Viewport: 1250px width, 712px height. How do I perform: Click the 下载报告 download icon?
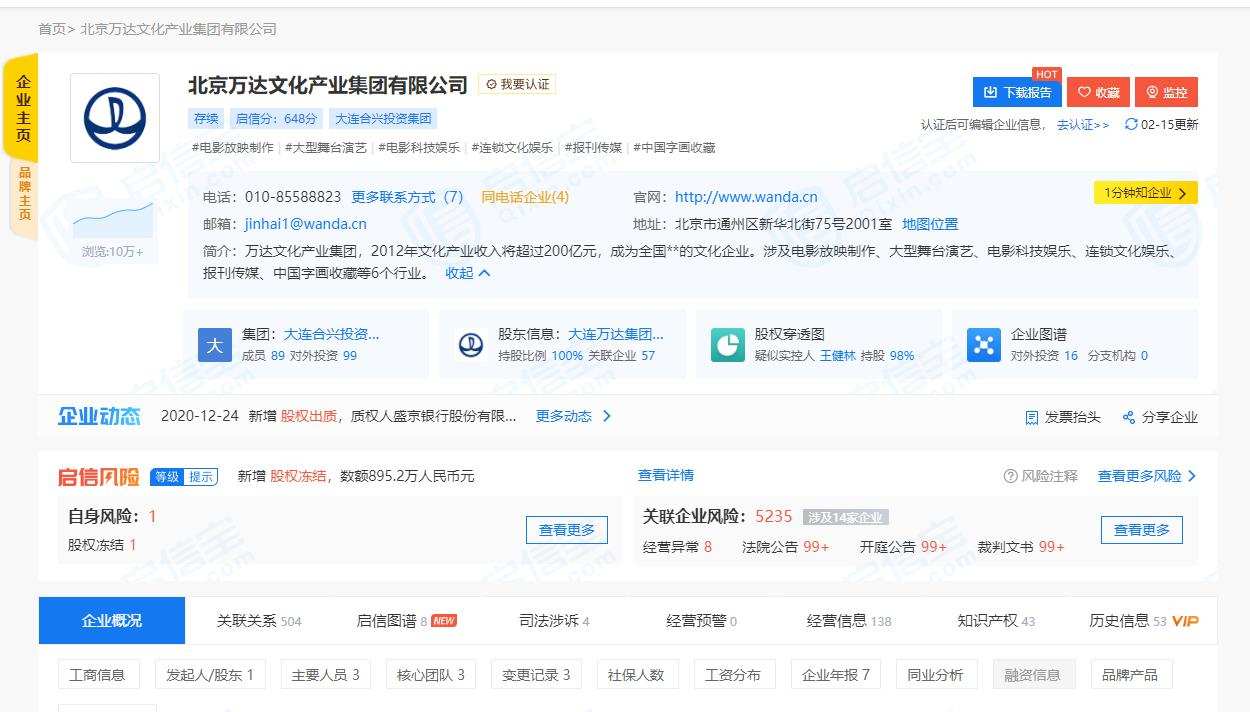pos(988,92)
